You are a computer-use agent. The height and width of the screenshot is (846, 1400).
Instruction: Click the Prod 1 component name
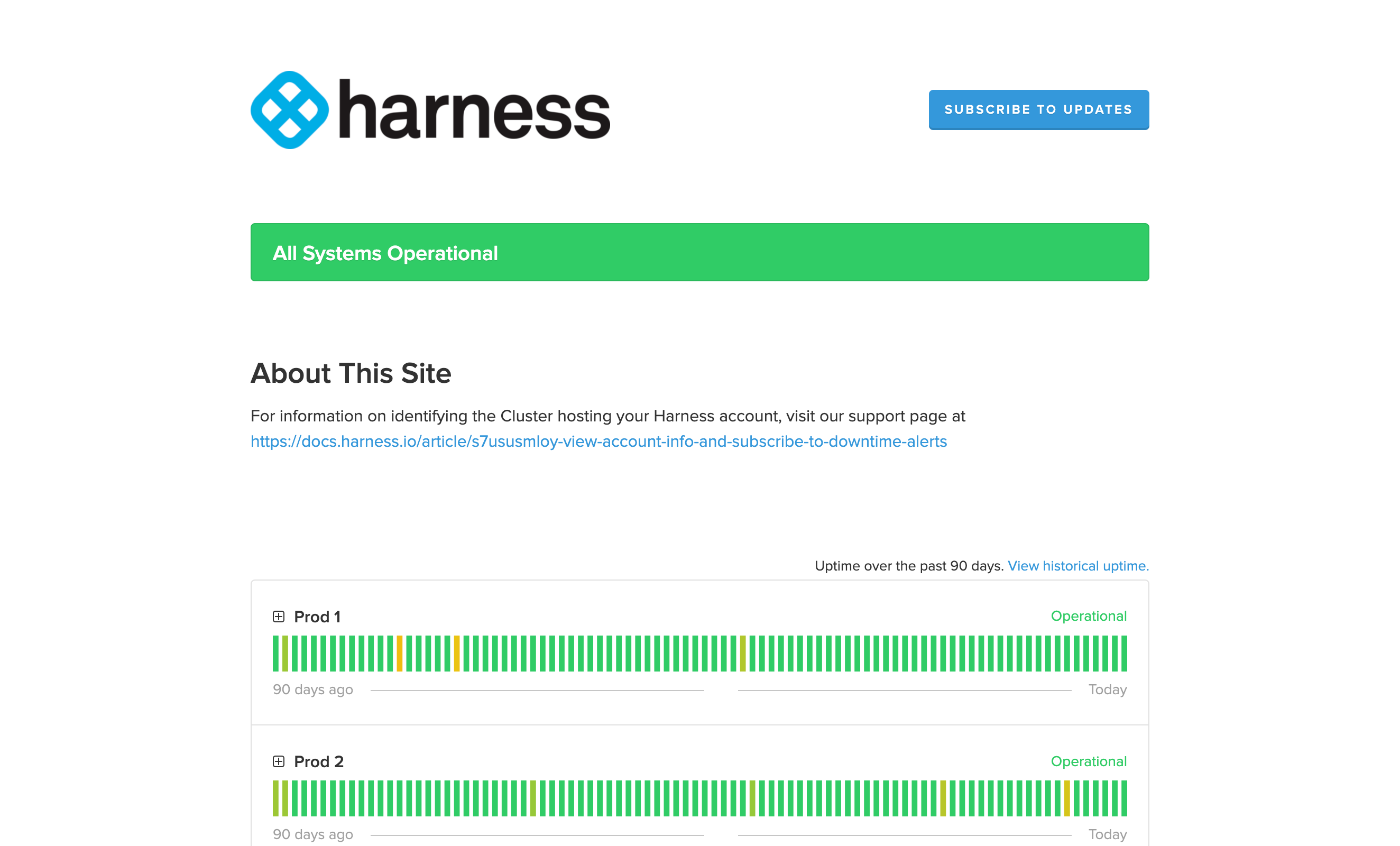coord(317,617)
